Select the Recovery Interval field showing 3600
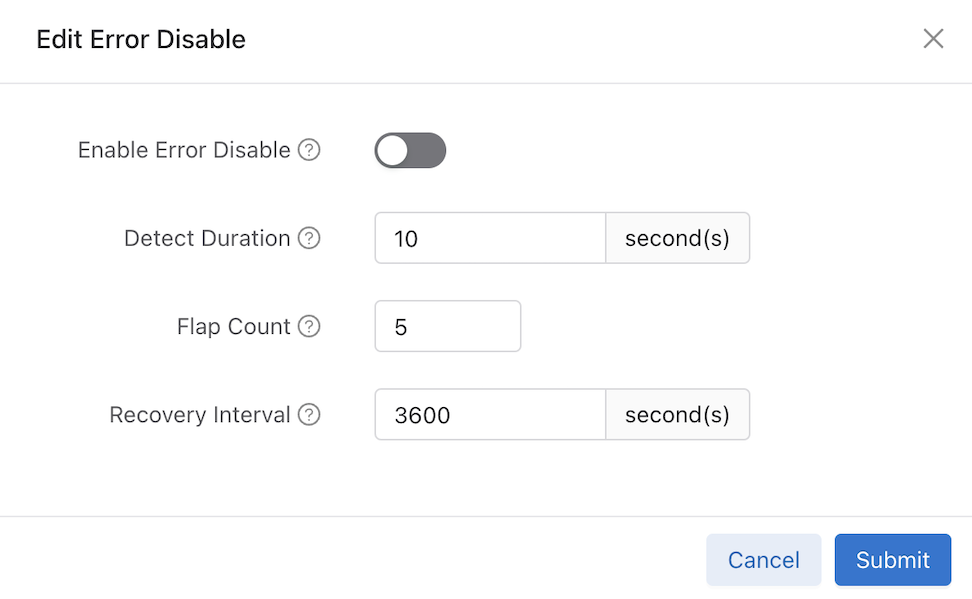Image resolution: width=972 pixels, height=599 pixels. tap(490, 414)
